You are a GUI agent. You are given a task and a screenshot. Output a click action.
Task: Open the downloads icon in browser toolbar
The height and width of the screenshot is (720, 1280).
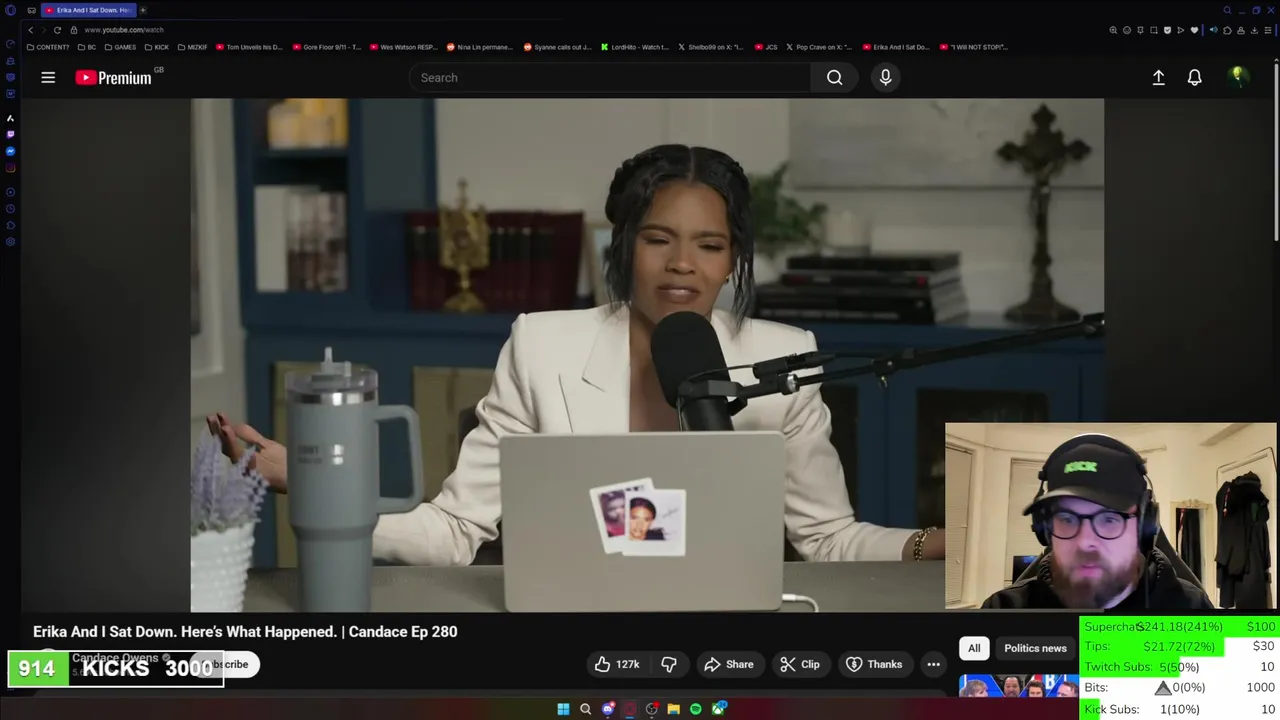tap(1254, 30)
